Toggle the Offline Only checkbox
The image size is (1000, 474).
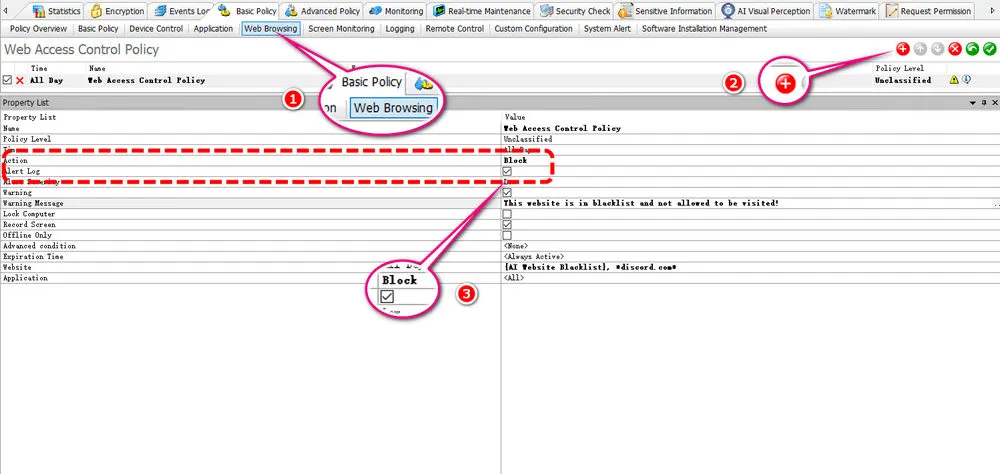[508, 235]
